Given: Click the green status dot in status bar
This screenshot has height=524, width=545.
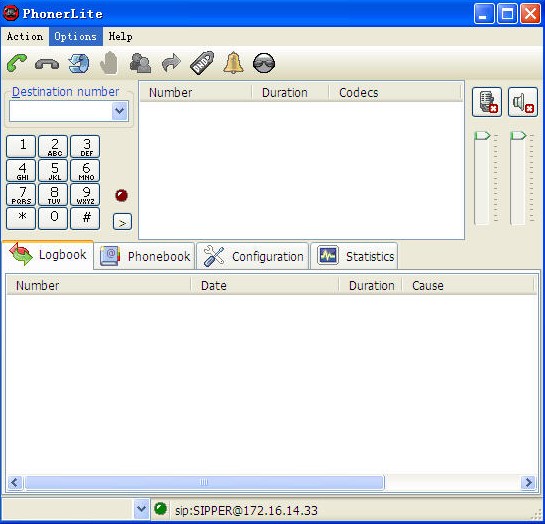Looking at the screenshot, I should tap(160, 509).
